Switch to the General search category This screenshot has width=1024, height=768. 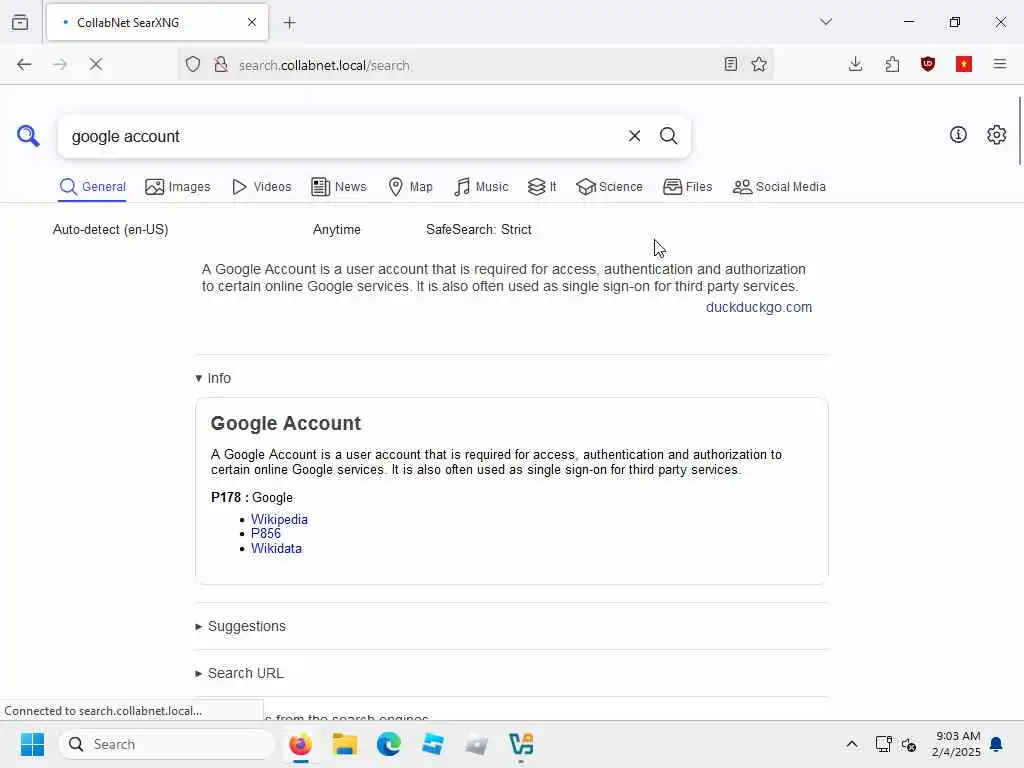pos(92,187)
